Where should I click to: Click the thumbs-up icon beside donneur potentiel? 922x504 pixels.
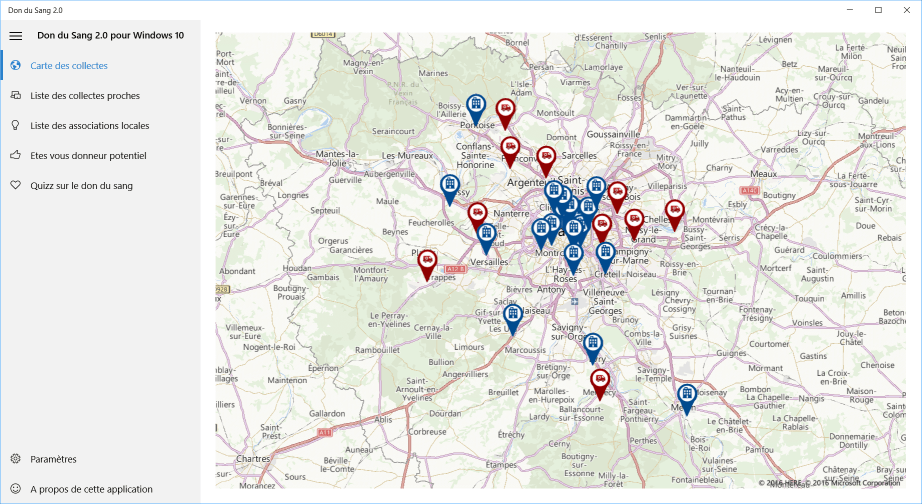(16, 155)
